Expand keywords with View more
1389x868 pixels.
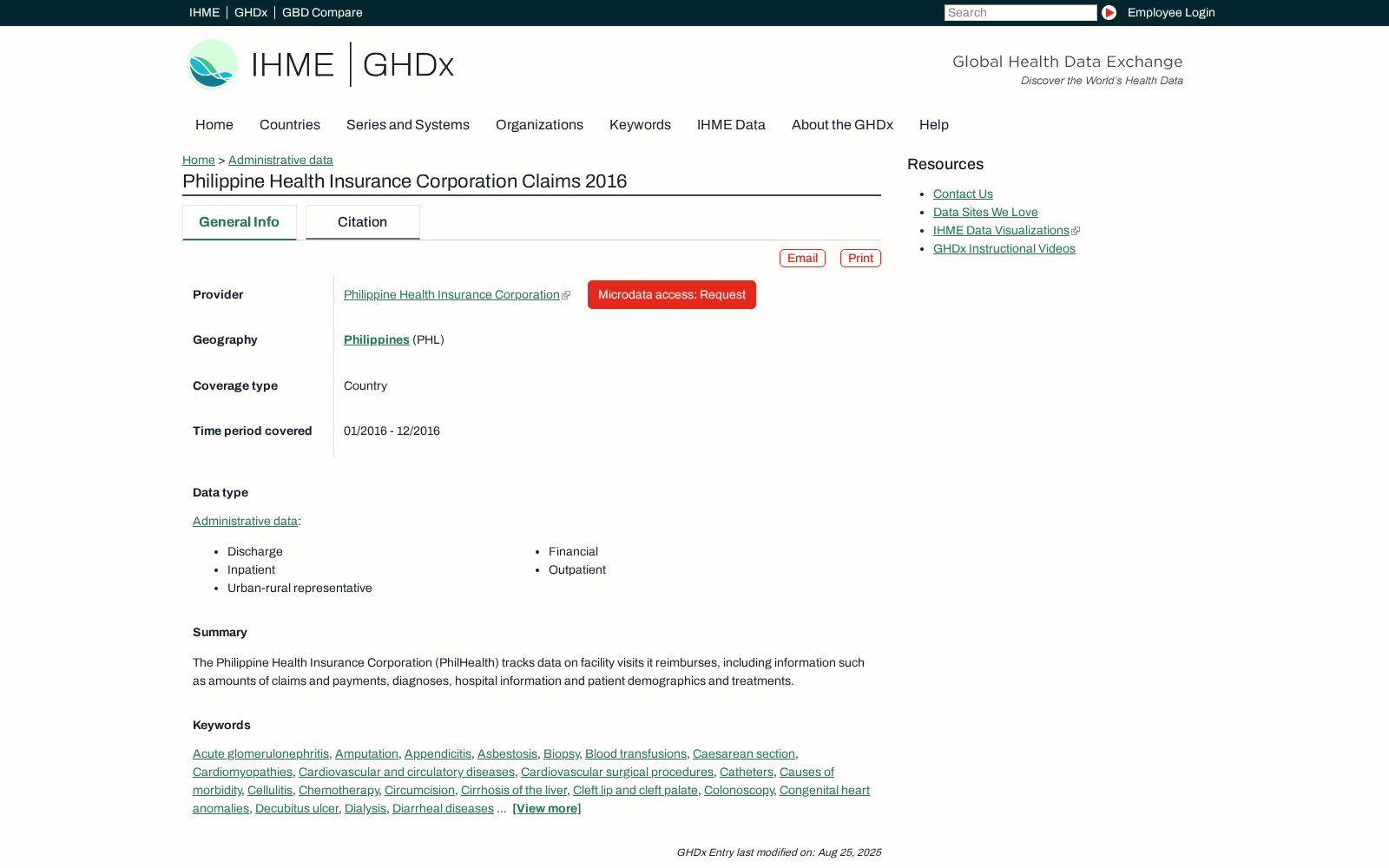point(547,809)
